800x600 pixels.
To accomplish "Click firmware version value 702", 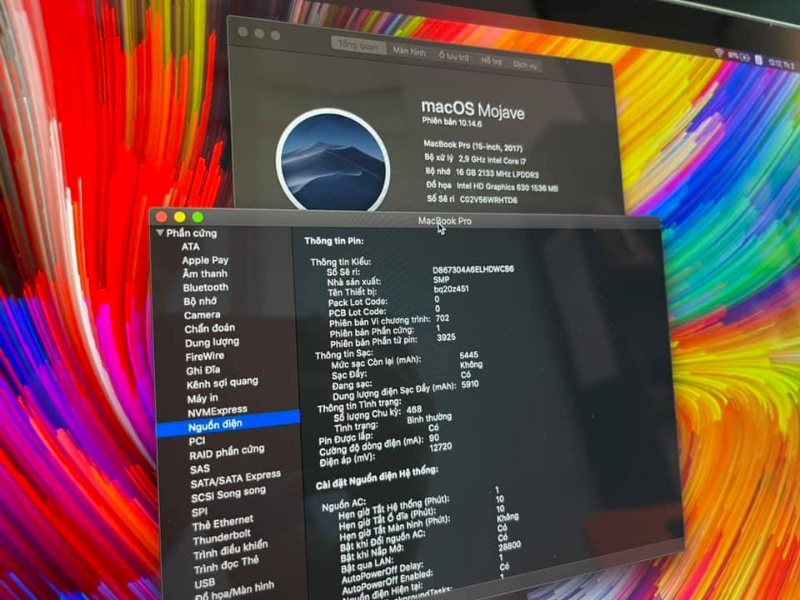I will [442, 318].
